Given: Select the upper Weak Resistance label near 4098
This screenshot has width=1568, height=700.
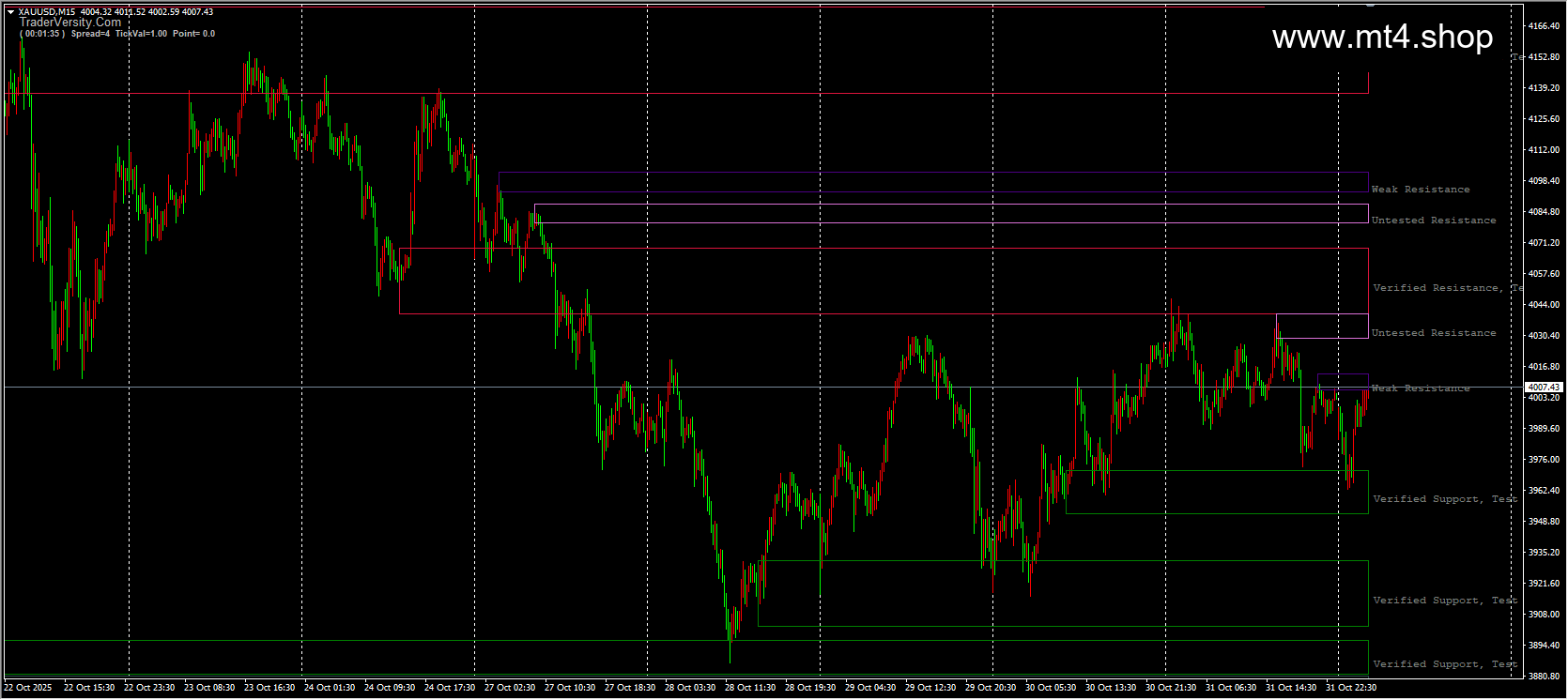Looking at the screenshot, I should click(x=1421, y=190).
